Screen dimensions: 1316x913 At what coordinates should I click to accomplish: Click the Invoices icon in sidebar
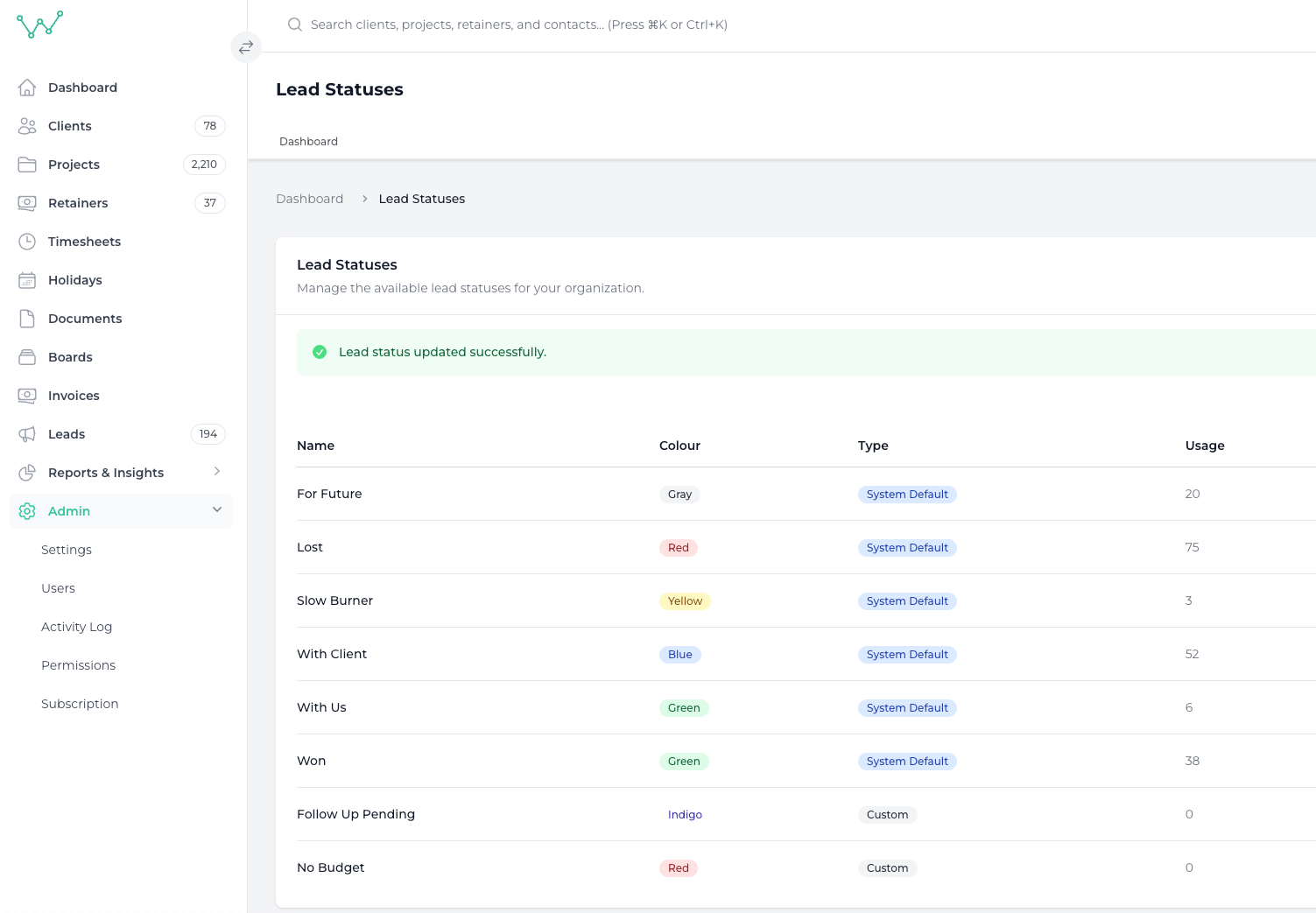pyautogui.click(x=26, y=395)
